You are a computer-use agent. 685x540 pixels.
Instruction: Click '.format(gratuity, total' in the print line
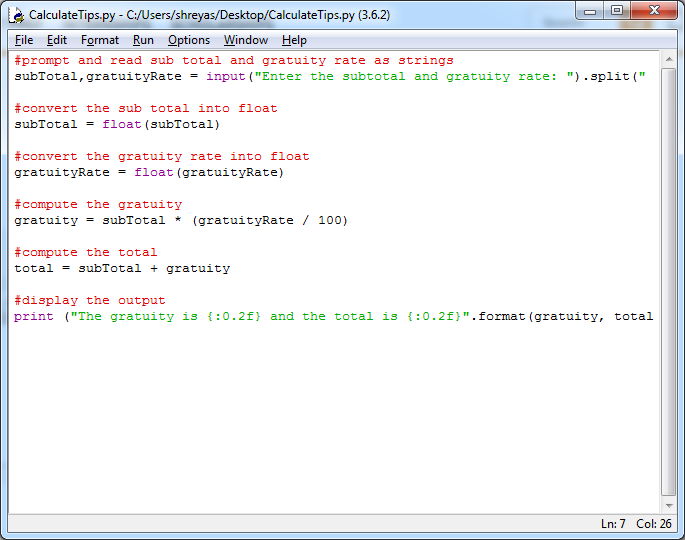coord(562,316)
